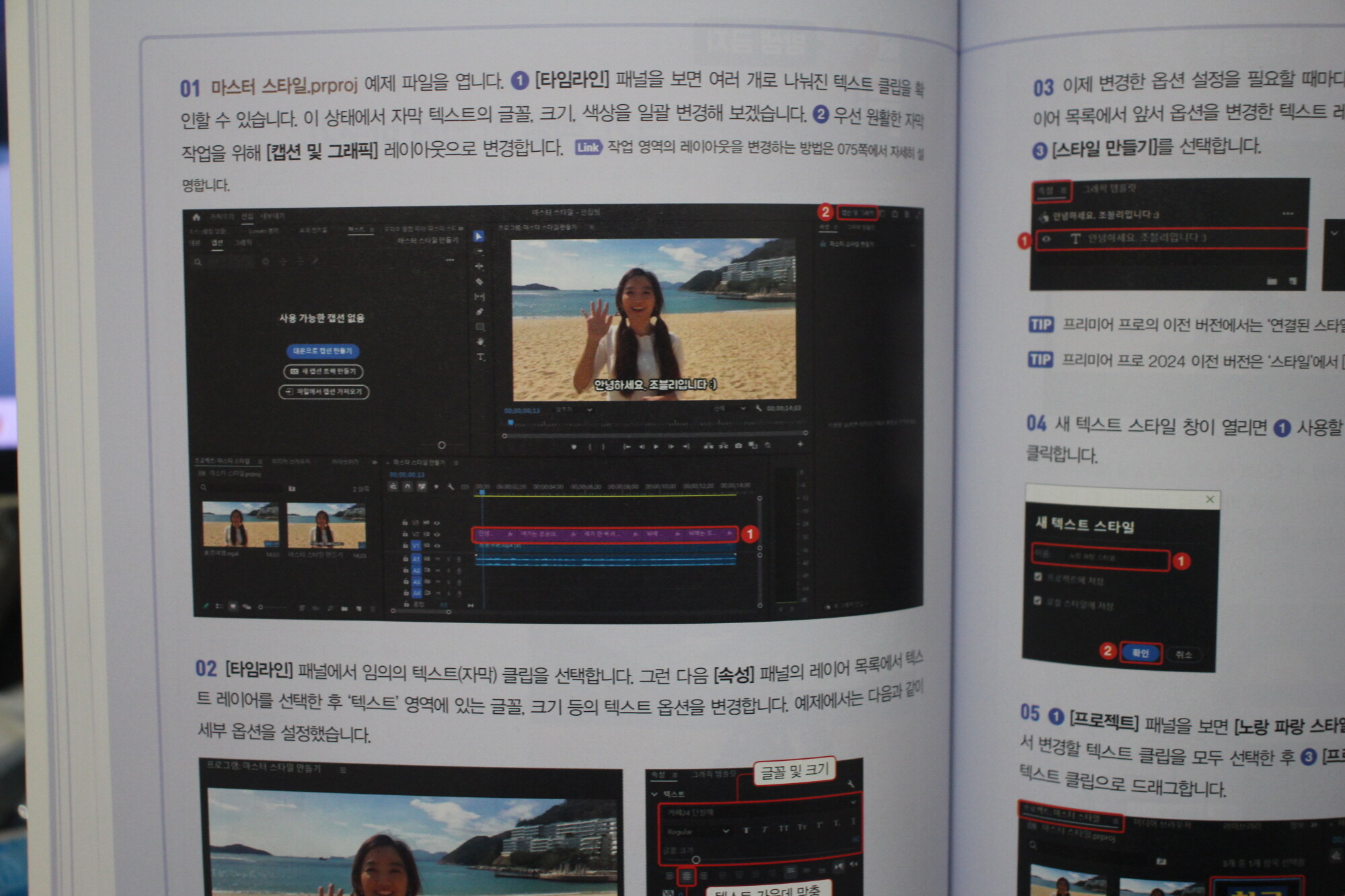Open the '캡션 및 그래픽' workspace selector
This screenshot has height=896, width=1345.
coord(857,213)
